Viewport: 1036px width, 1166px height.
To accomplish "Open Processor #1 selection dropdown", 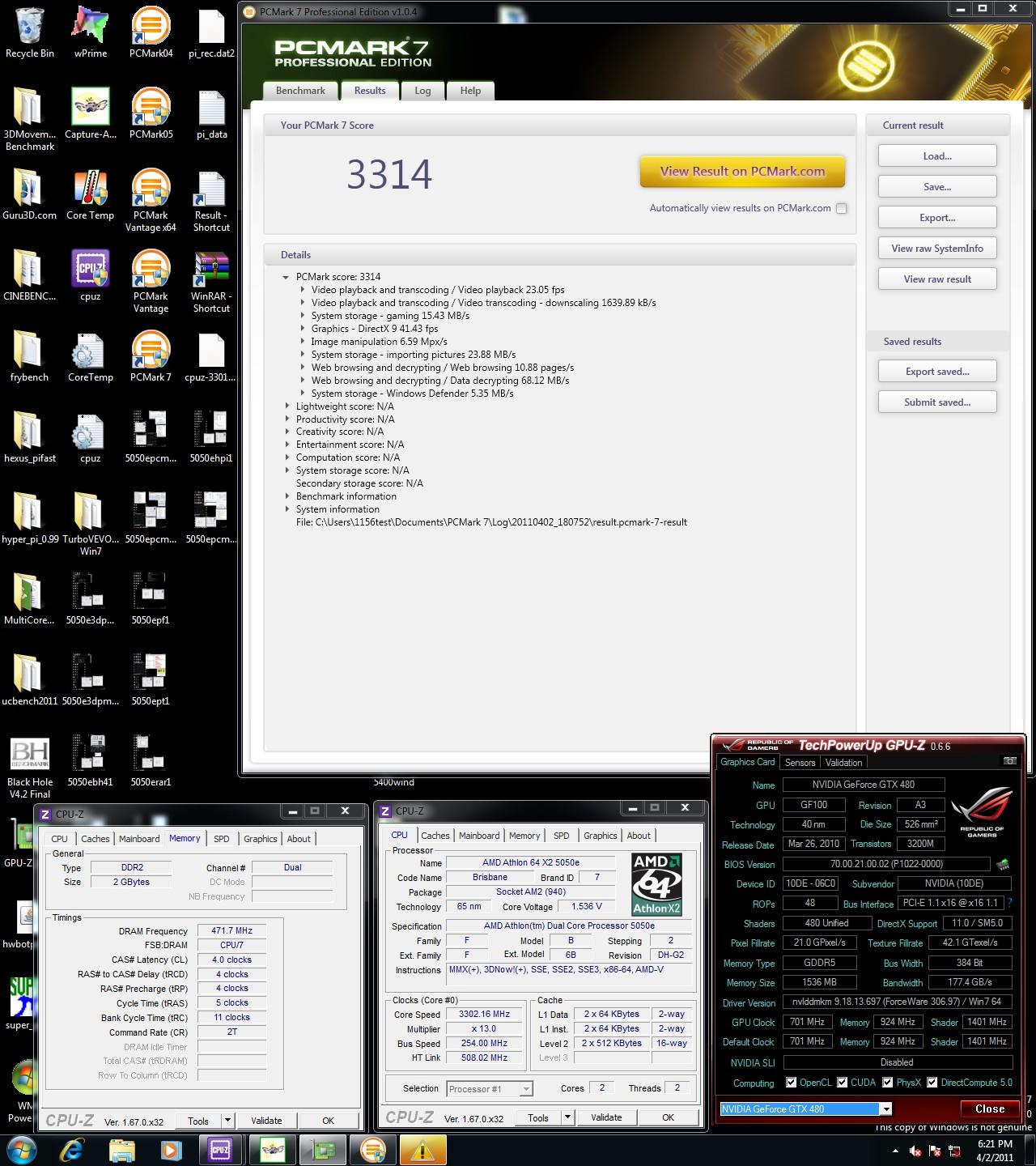I will (526, 1089).
